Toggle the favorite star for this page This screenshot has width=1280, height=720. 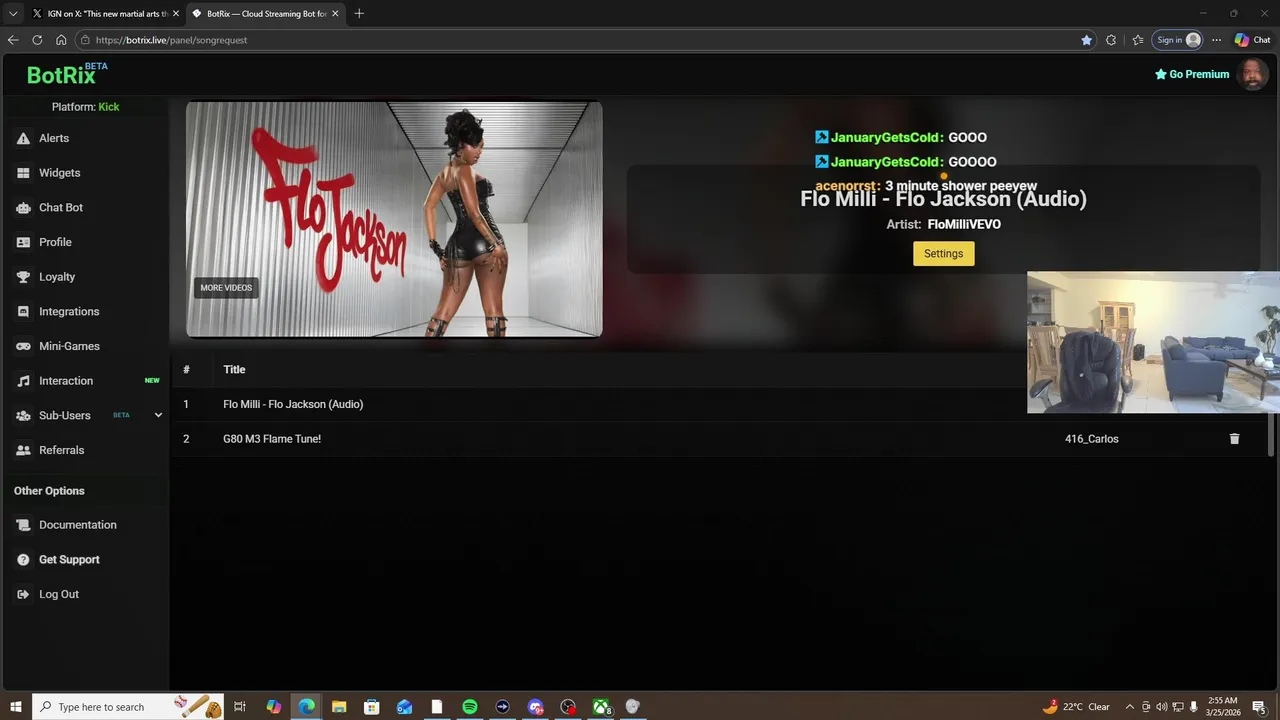[1086, 40]
